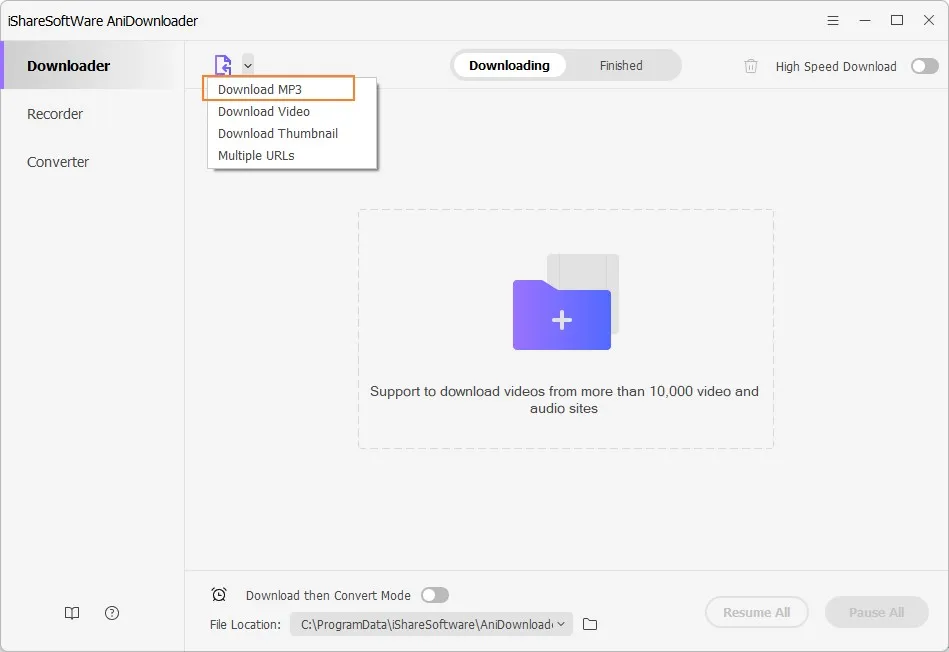Image resolution: width=949 pixels, height=652 pixels.
Task: Click the 'Support to download videos' text
Action: (564, 400)
